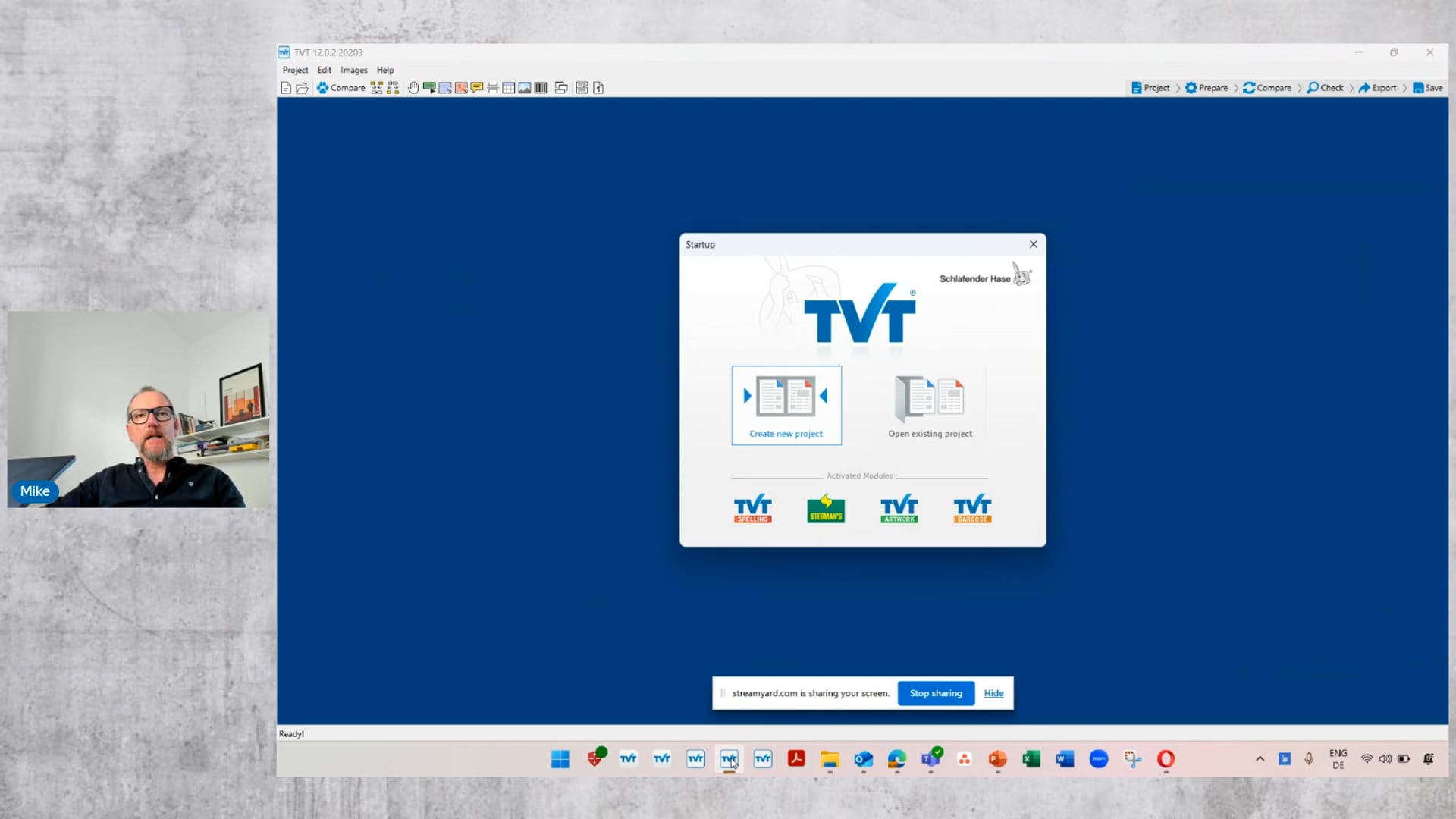Open the Help menu
The width and height of the screenshot is (1456, 819).
pyautogui.click(x=385, y=70)
